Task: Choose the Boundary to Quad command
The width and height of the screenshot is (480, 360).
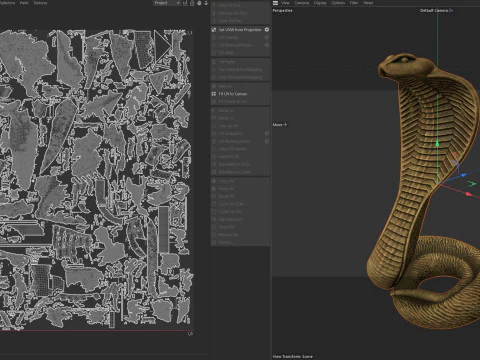Action: pyautogui.click(x=240, y=172)
